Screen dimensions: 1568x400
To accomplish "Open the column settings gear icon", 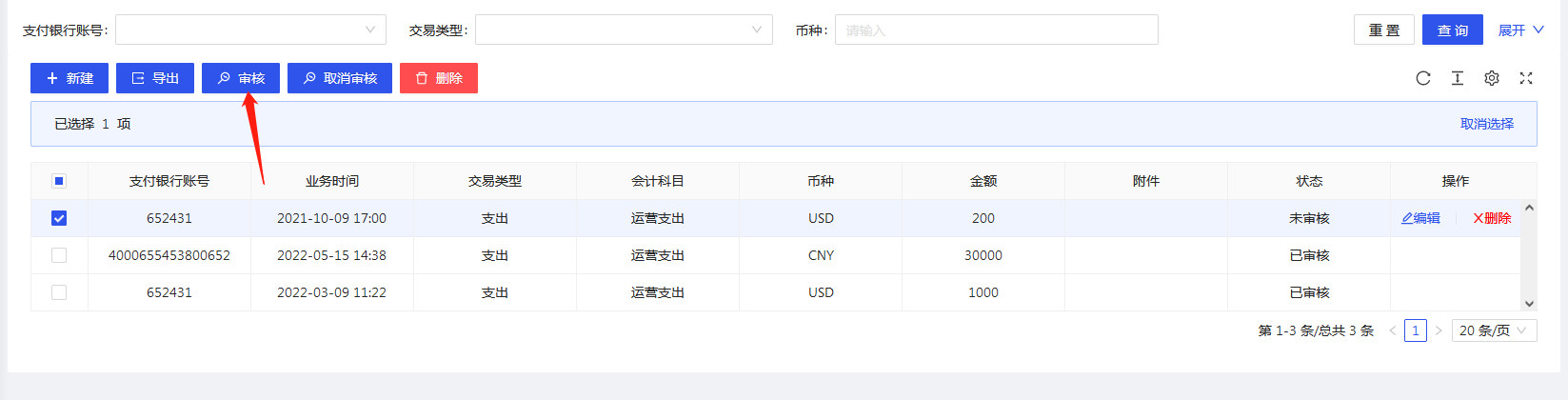I will click(1492, 78).
